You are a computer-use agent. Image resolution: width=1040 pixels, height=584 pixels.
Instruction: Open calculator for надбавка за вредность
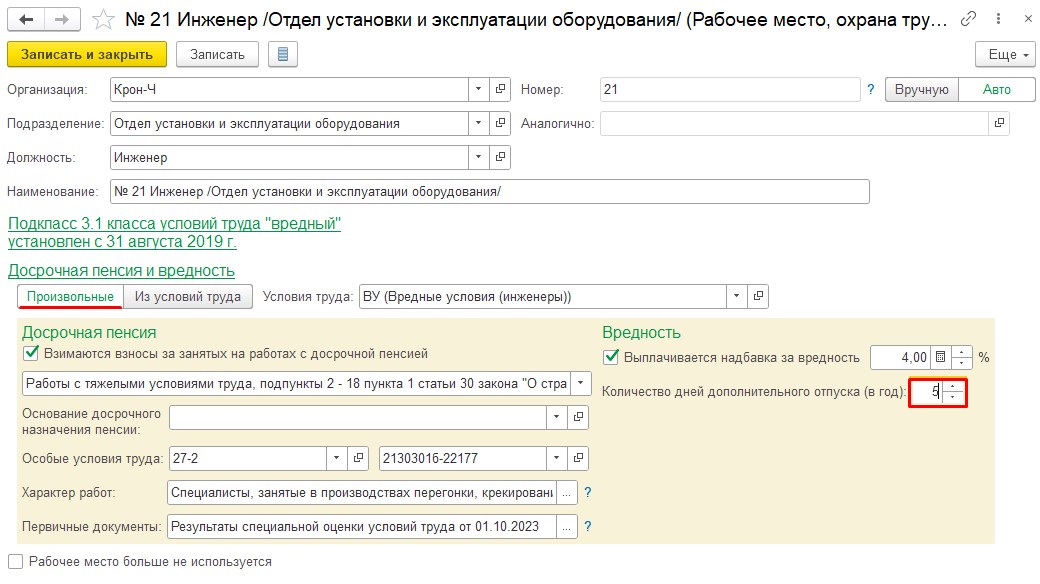coord(939,357)
